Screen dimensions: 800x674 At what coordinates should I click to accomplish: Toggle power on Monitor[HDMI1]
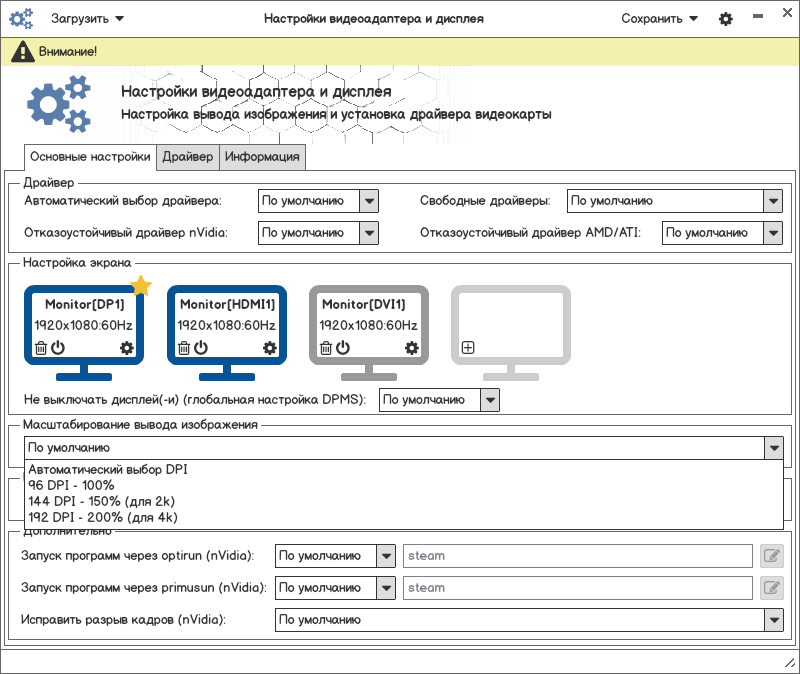pos(201,348)
